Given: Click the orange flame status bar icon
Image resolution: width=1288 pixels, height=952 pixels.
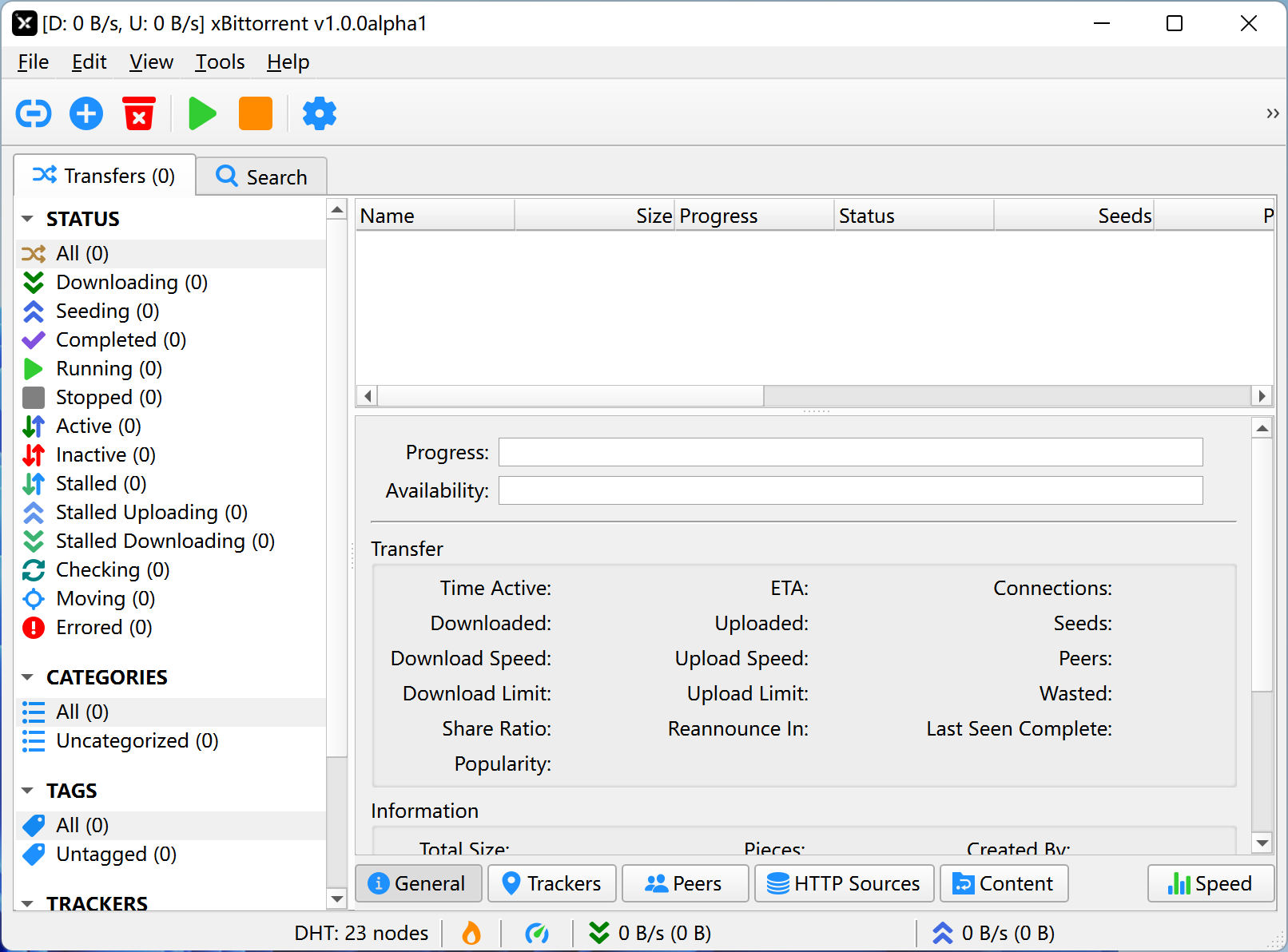Looking at the screenshot, I should click(472, 933).
